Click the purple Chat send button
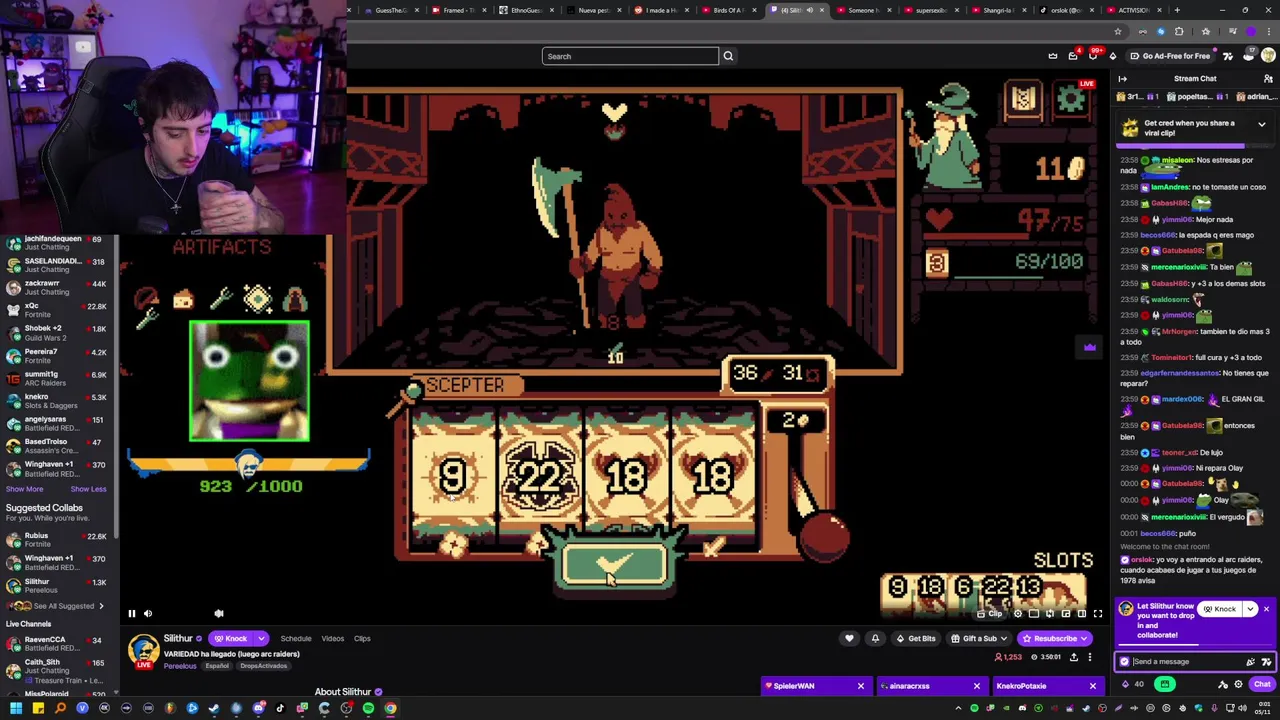The width and height of the screenshot is (1280, 720). 1262,684
